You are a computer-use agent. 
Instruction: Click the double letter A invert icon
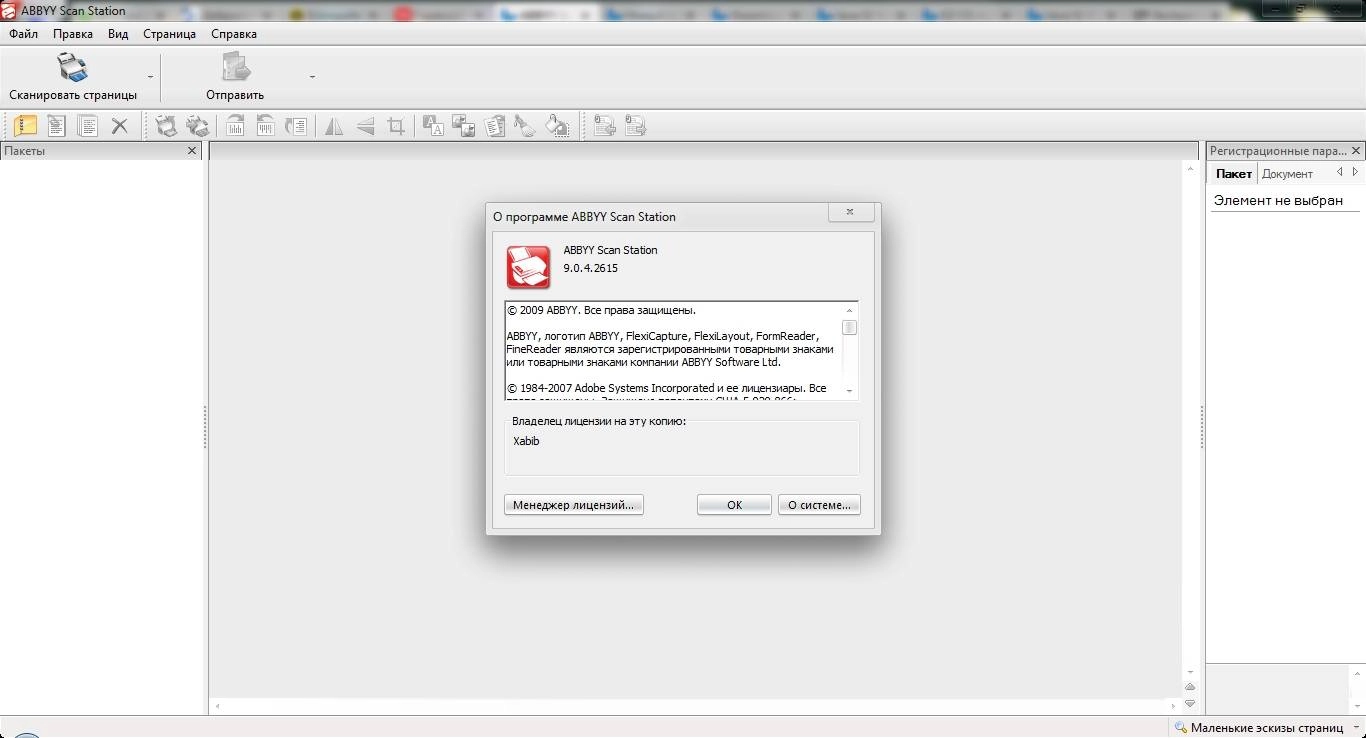433,126
